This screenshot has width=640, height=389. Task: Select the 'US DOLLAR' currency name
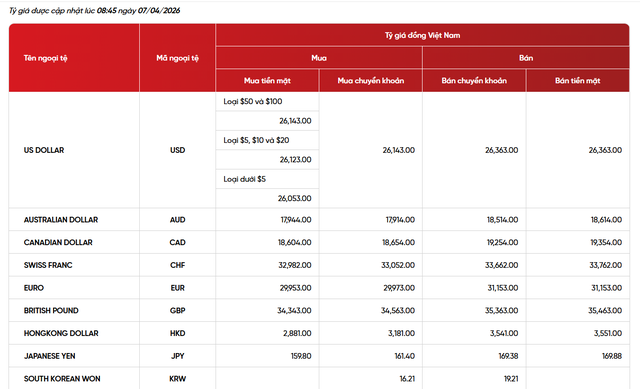44,150
